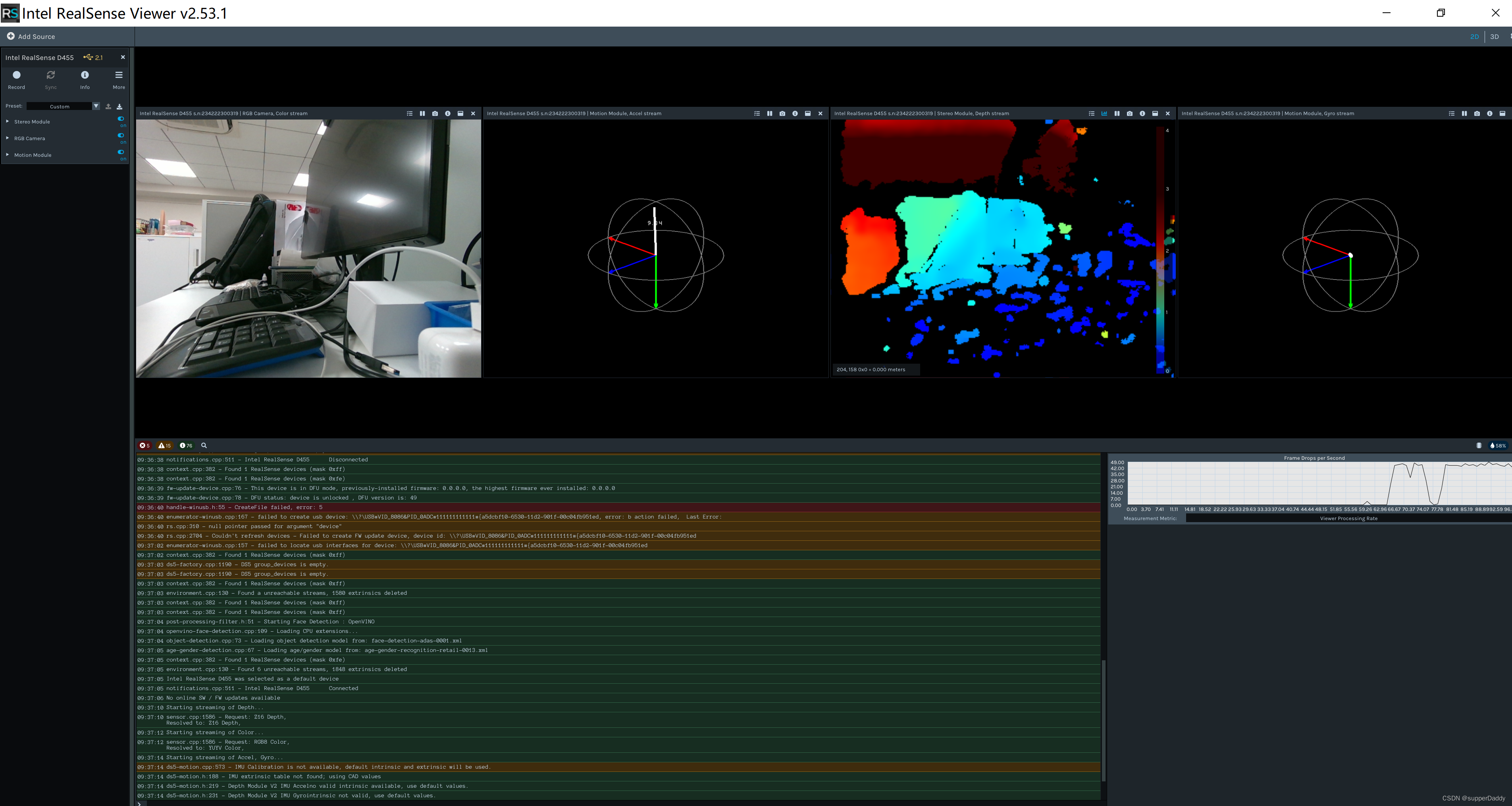Turn off the Motion Module
The width and height of the screenshot is (1512, 806).
[120, 152]
